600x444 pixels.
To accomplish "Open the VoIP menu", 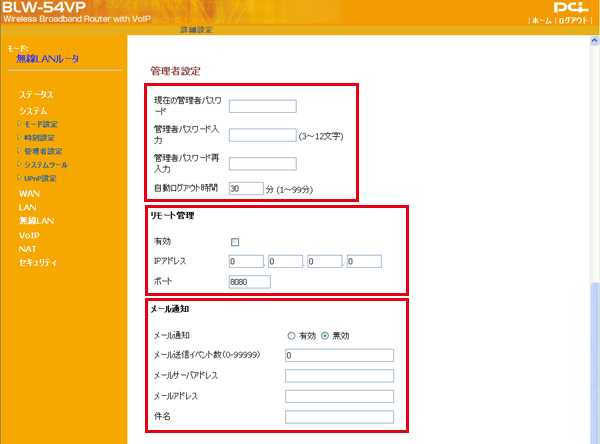I will pos(29,235).
